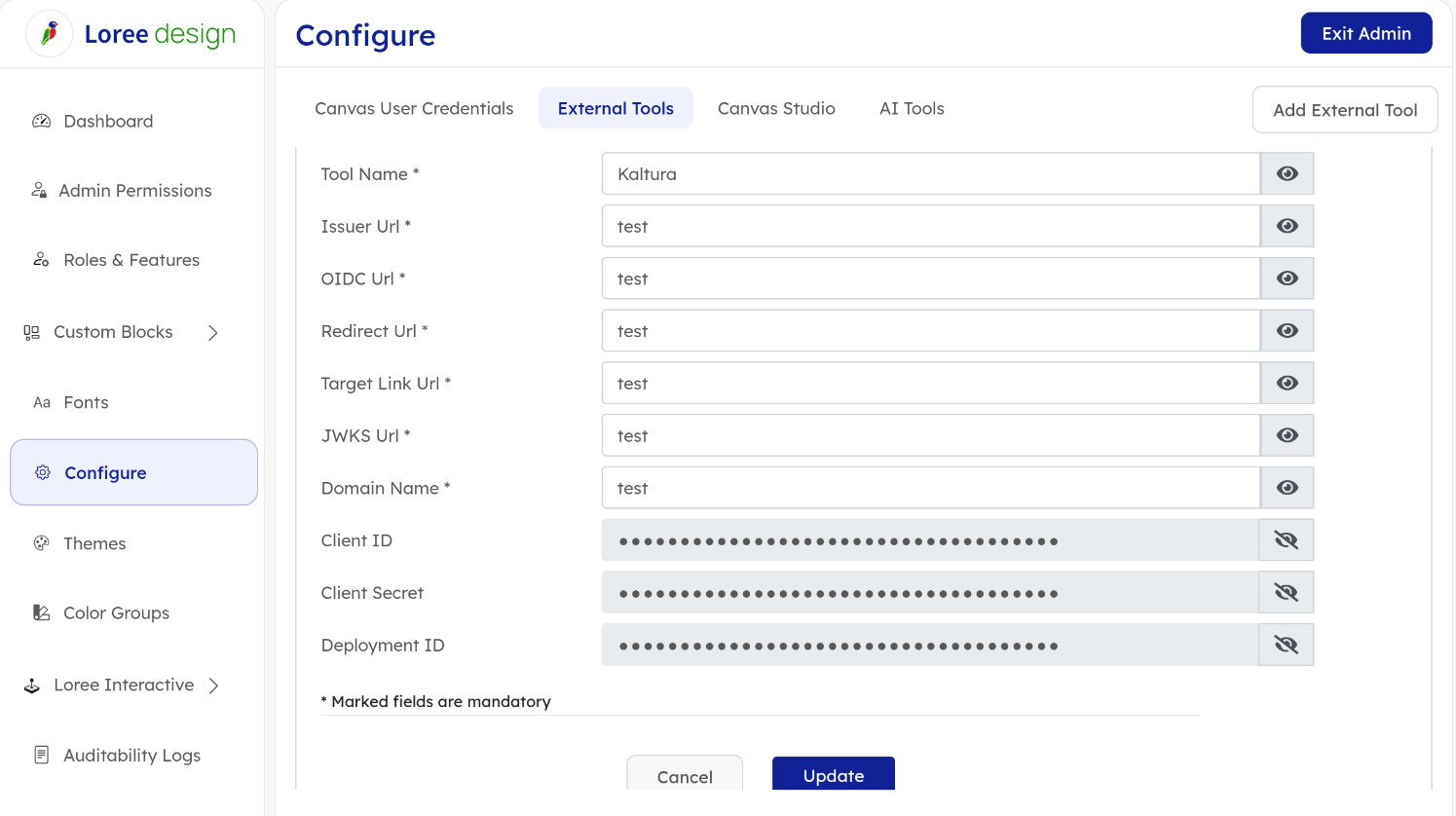Click the Auditability Logs document icon
Image resolution: width=1456 pixels, height=816 pixels.
[41, 755]
